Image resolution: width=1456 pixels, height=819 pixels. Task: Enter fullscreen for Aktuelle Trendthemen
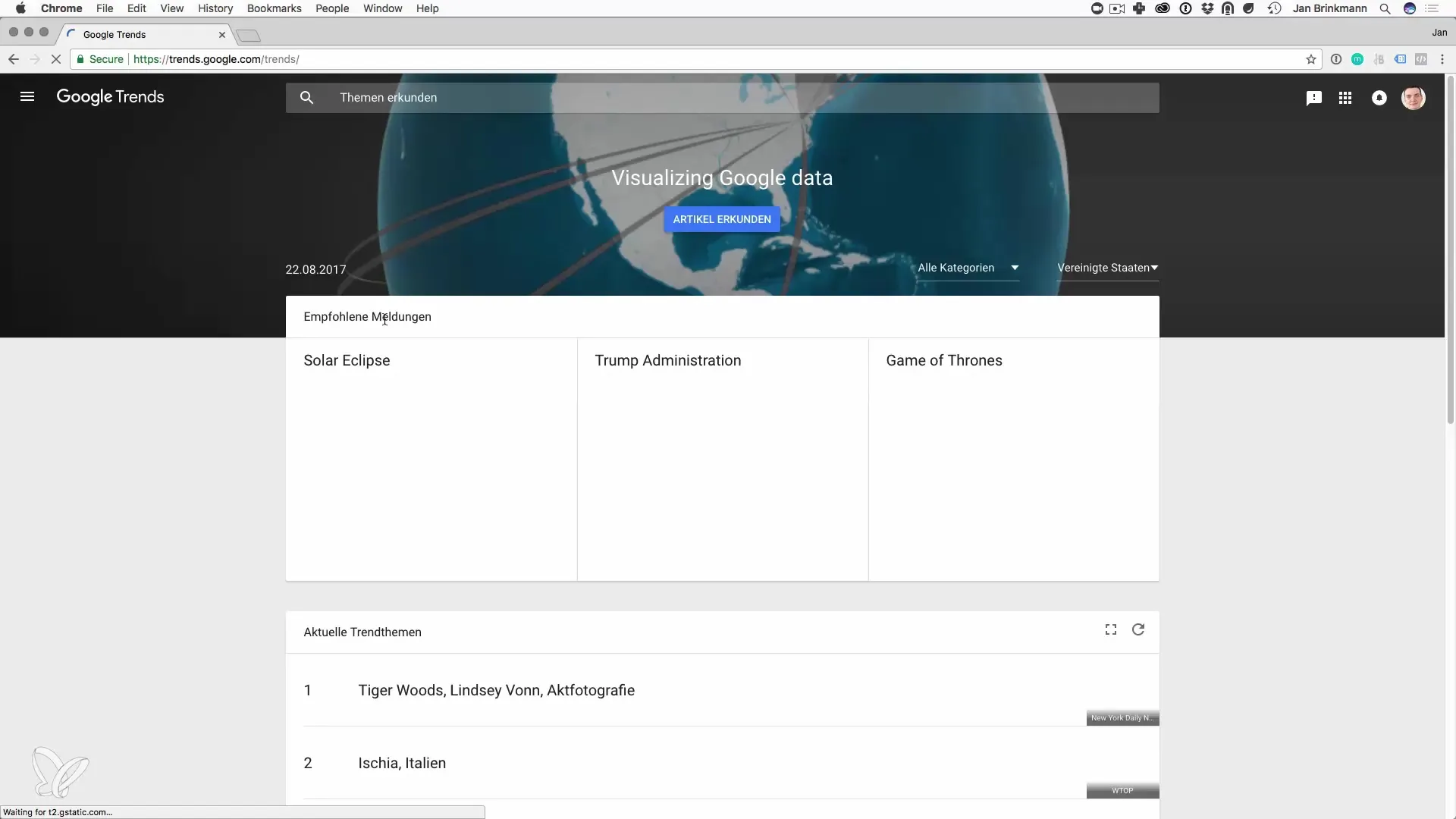(x=1111, y=629)
